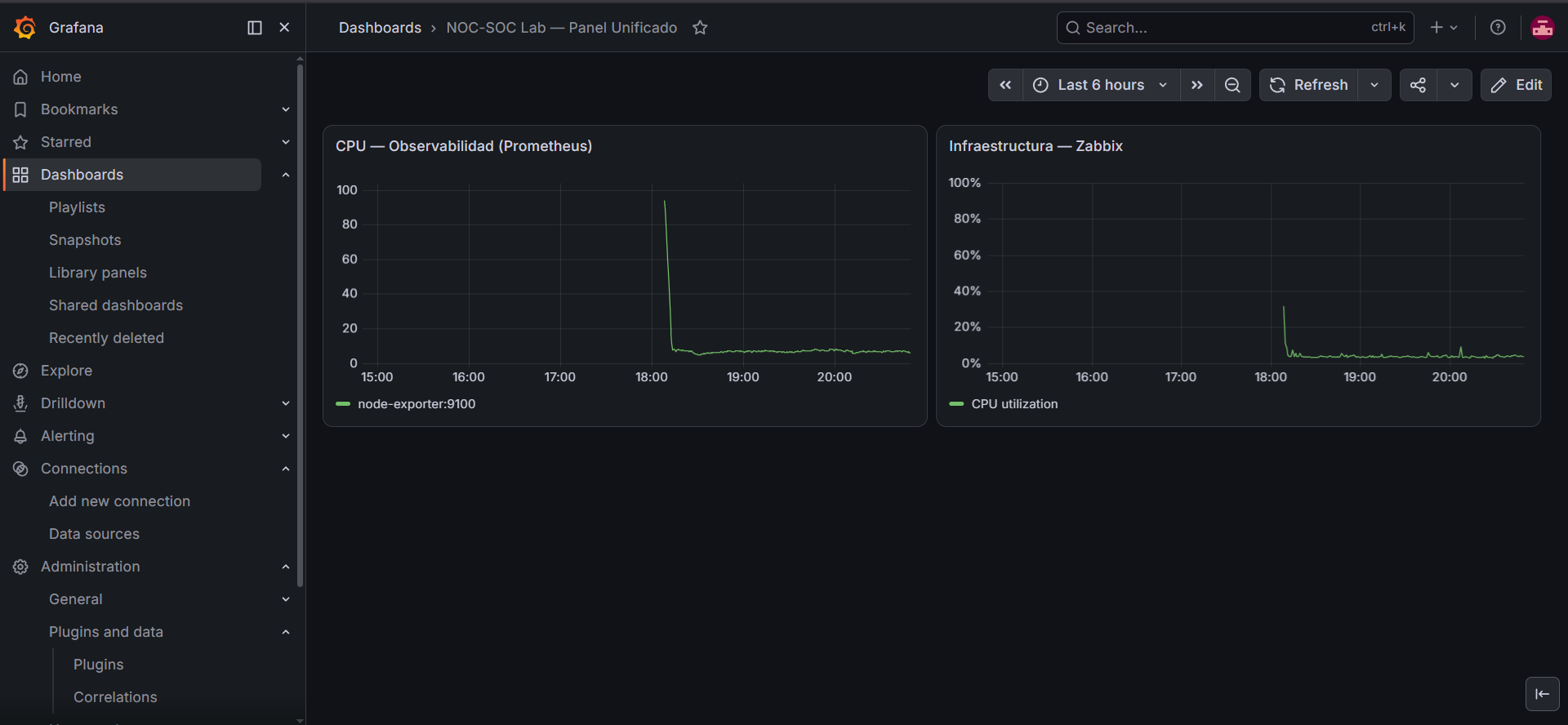Click the Explore compass icon
This screenshot has height=725, width=1568.
(20, 371)
